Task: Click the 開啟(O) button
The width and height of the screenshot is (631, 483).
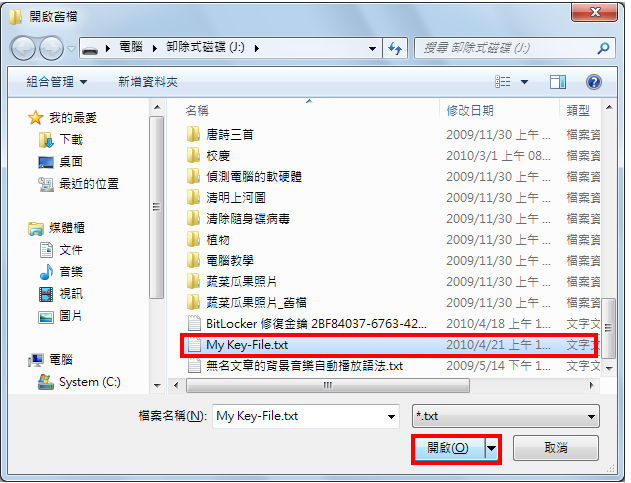Action: click(x=449, y=448)
